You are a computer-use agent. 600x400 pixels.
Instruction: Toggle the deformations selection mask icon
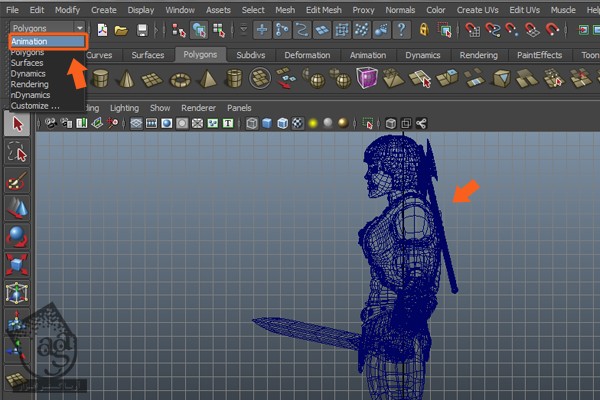[342, 30]
